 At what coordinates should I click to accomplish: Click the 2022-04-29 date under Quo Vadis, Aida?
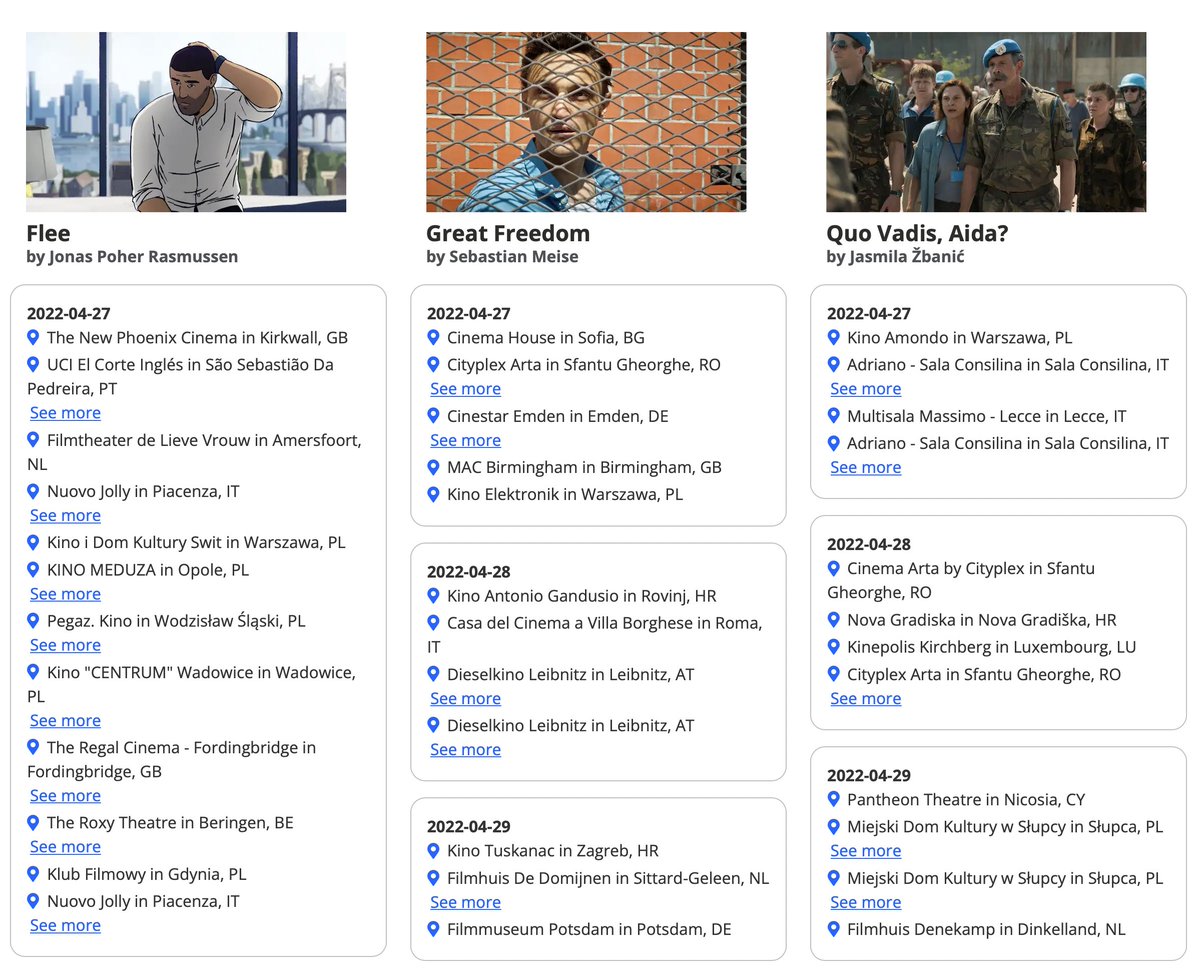point(869,776)
